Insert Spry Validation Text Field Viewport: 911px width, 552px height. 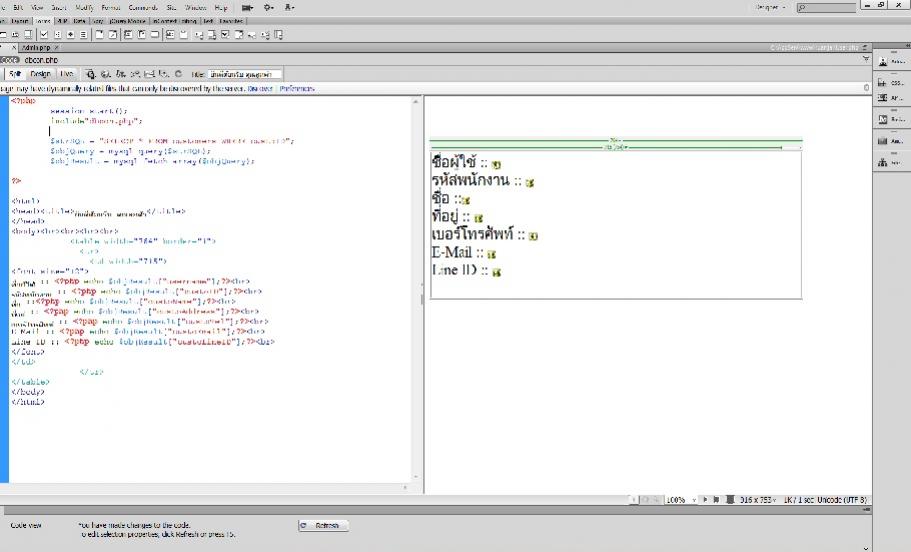pos(199,35)
